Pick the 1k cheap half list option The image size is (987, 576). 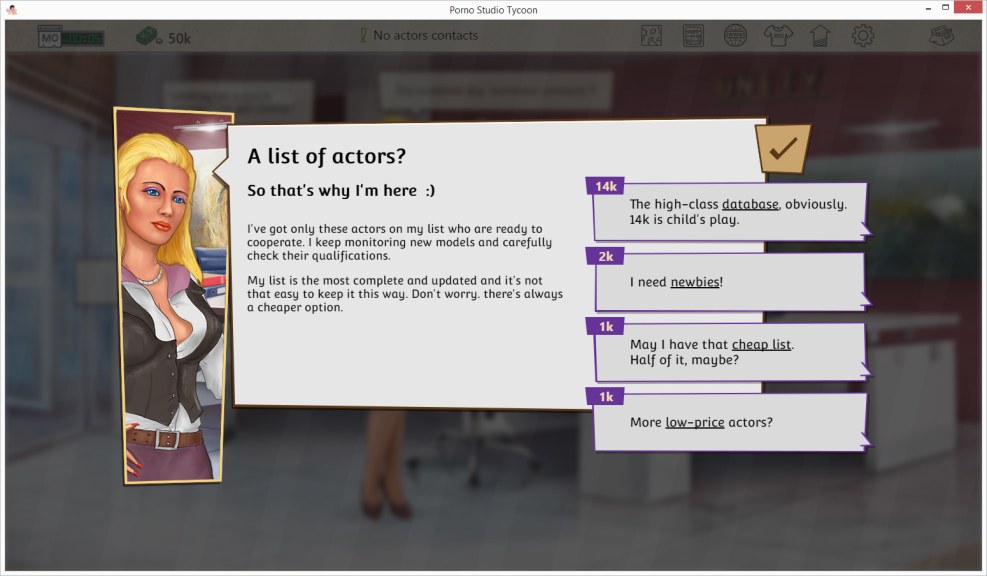[731, 352]
